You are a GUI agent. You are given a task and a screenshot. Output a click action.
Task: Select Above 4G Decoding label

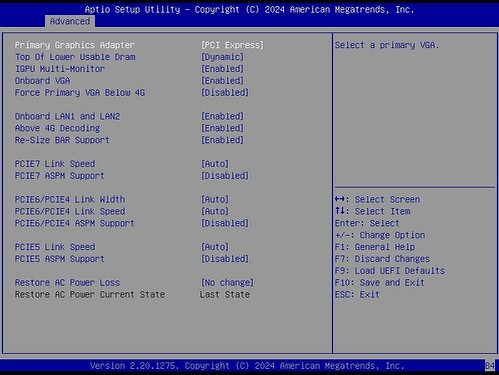[x=57, y=128]
